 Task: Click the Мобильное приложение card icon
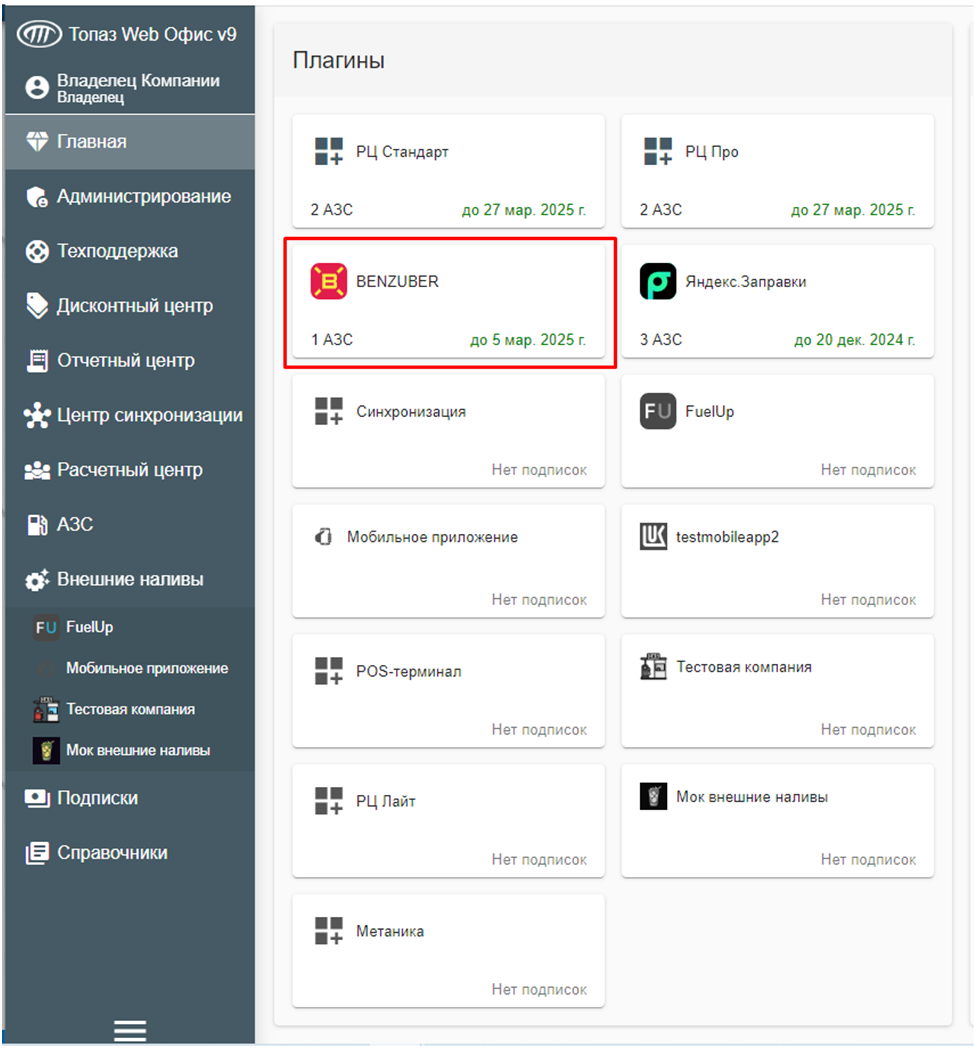(324, 537)
